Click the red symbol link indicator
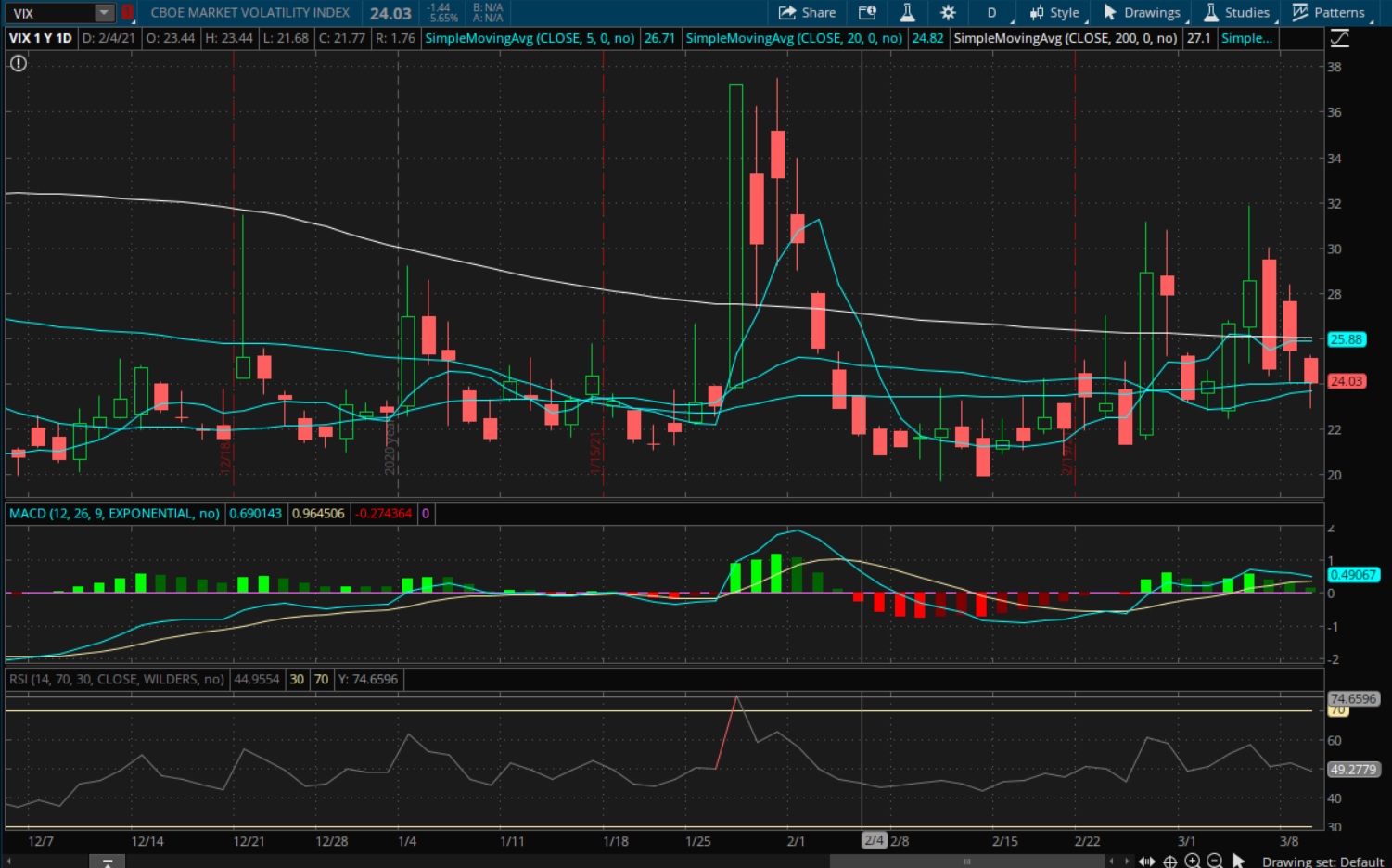1392x868 pixels. (128, 13)
